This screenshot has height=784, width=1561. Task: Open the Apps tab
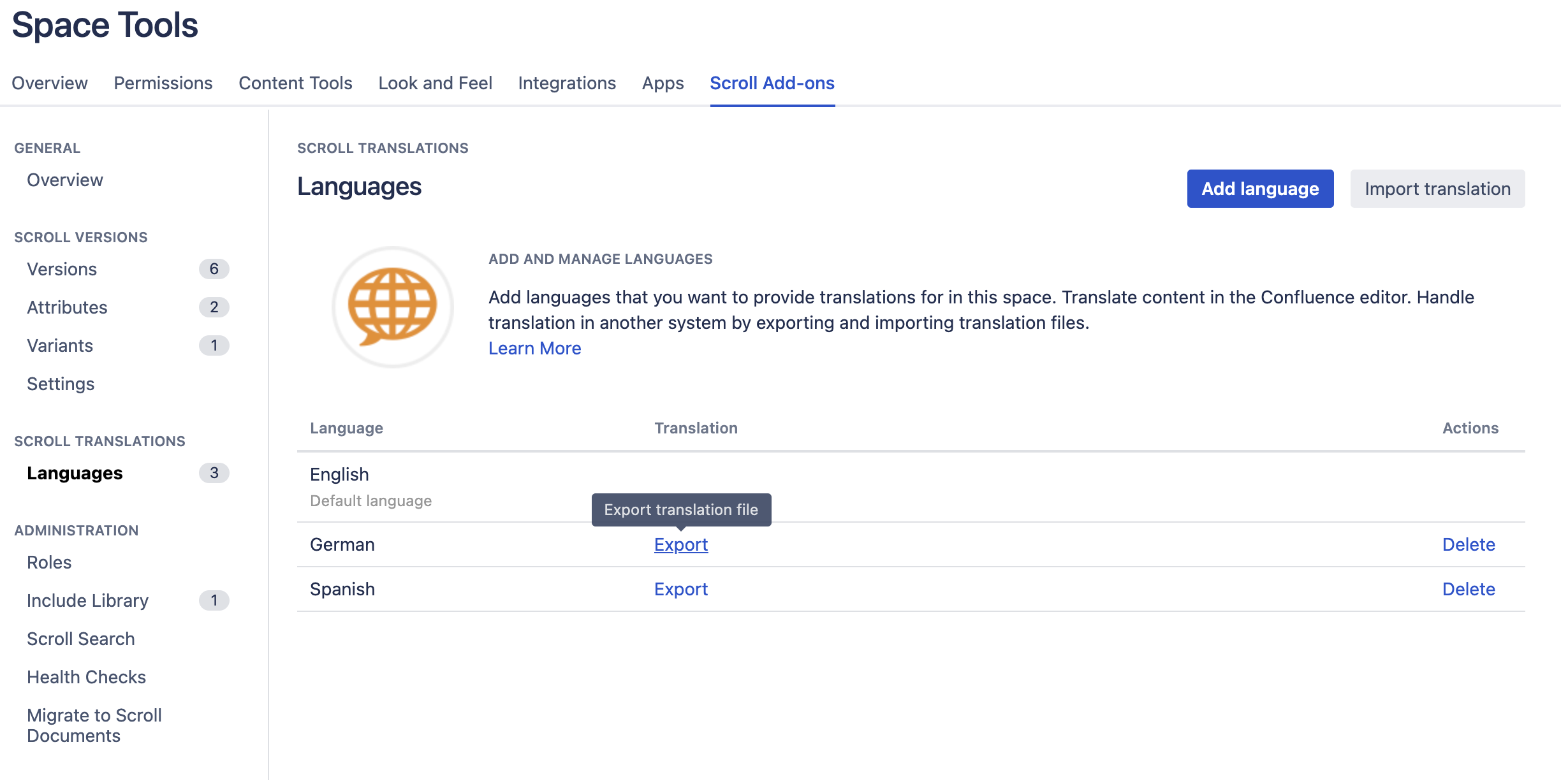[663, 83]
